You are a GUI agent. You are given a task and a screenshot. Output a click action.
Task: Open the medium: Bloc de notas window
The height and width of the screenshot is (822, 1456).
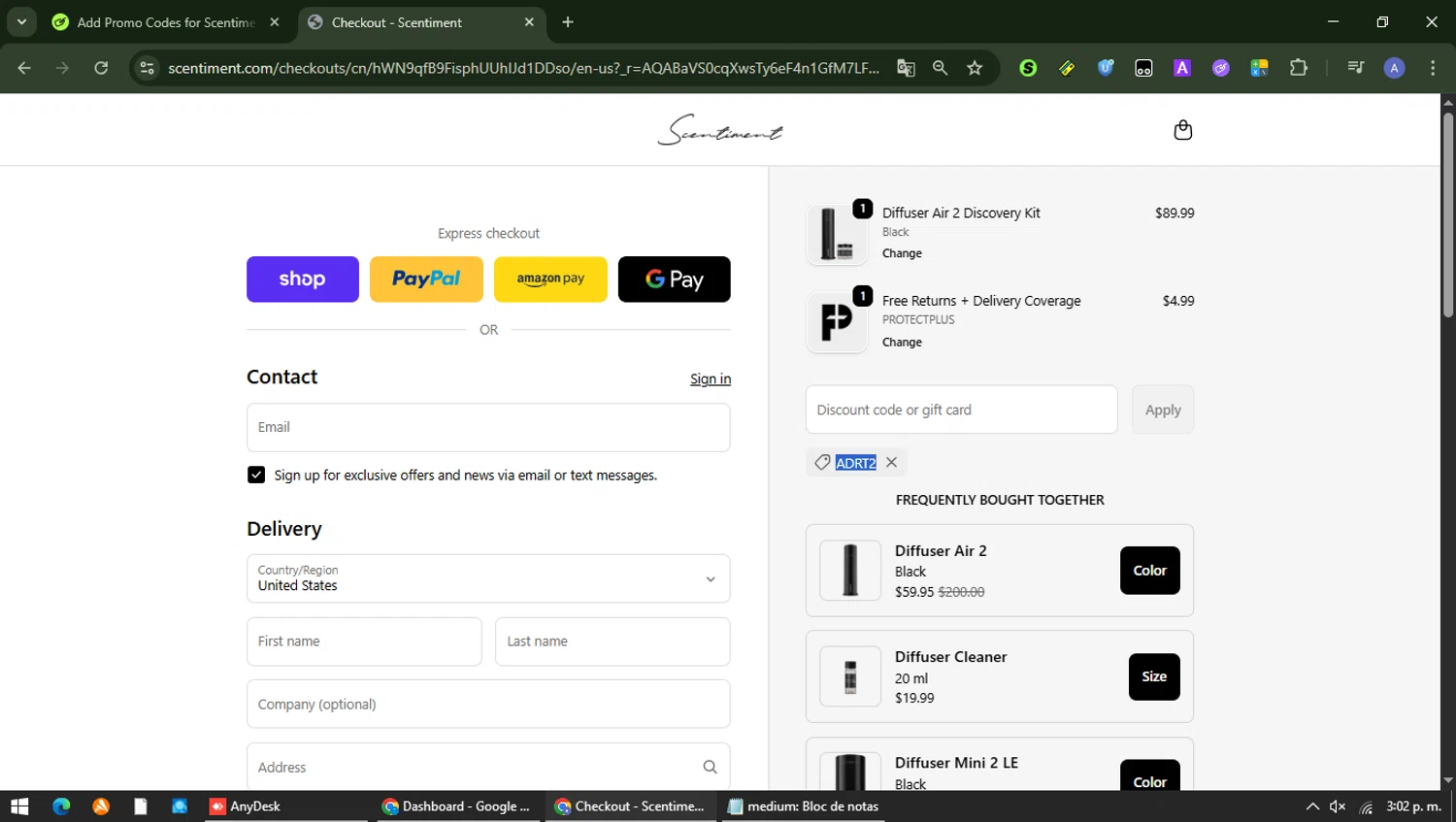coord(803,806)
